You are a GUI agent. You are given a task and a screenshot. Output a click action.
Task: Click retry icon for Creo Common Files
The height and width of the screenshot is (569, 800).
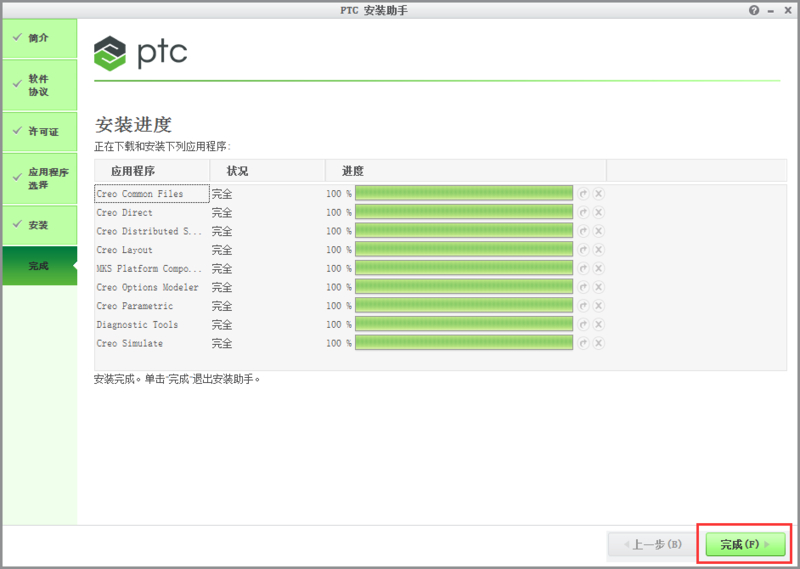[x=583, y=194]
